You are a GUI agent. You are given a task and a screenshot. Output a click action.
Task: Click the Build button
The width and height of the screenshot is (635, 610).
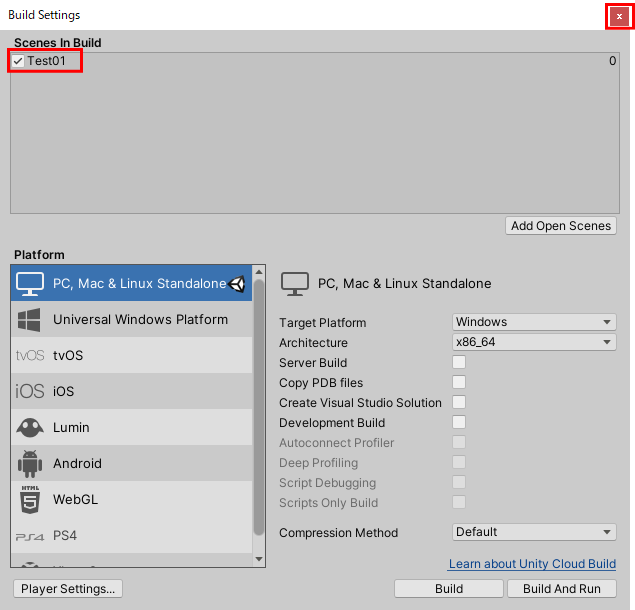449,589
